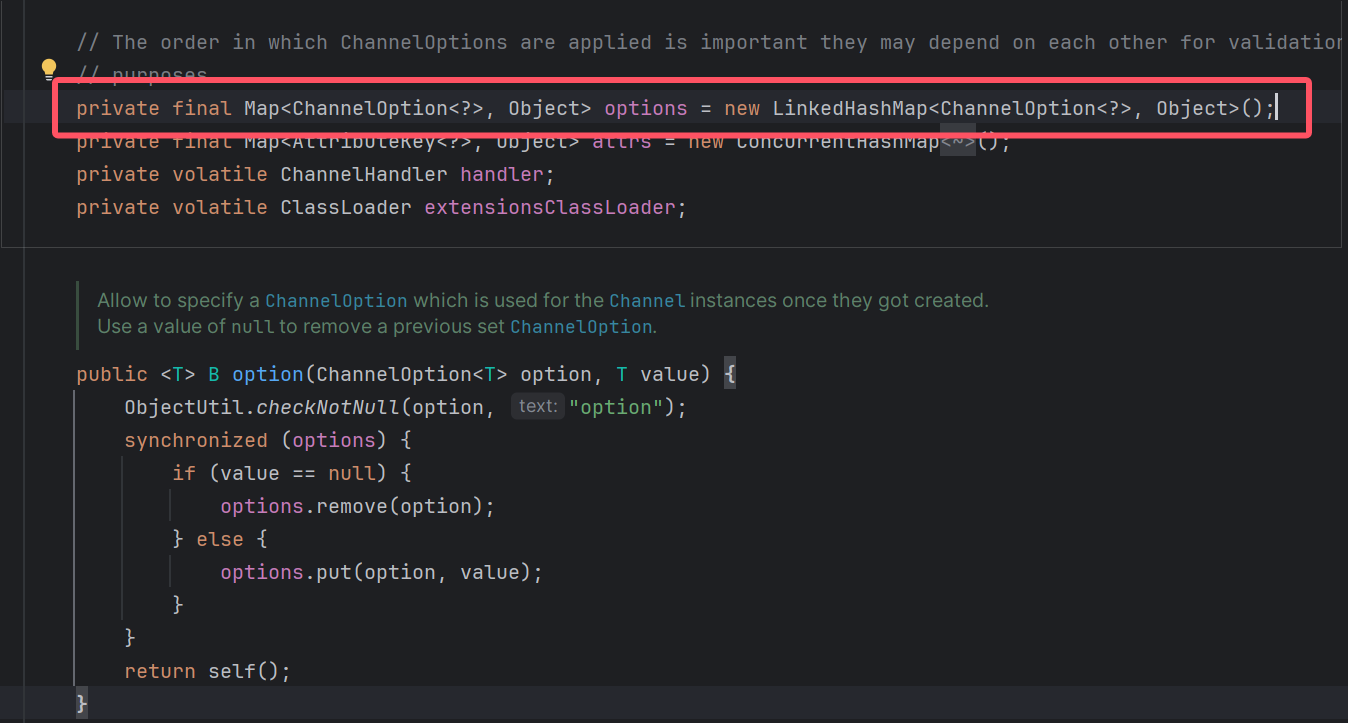Click the yellow lightbulb quick-fix icon
1348x723 pixels.
48,69
